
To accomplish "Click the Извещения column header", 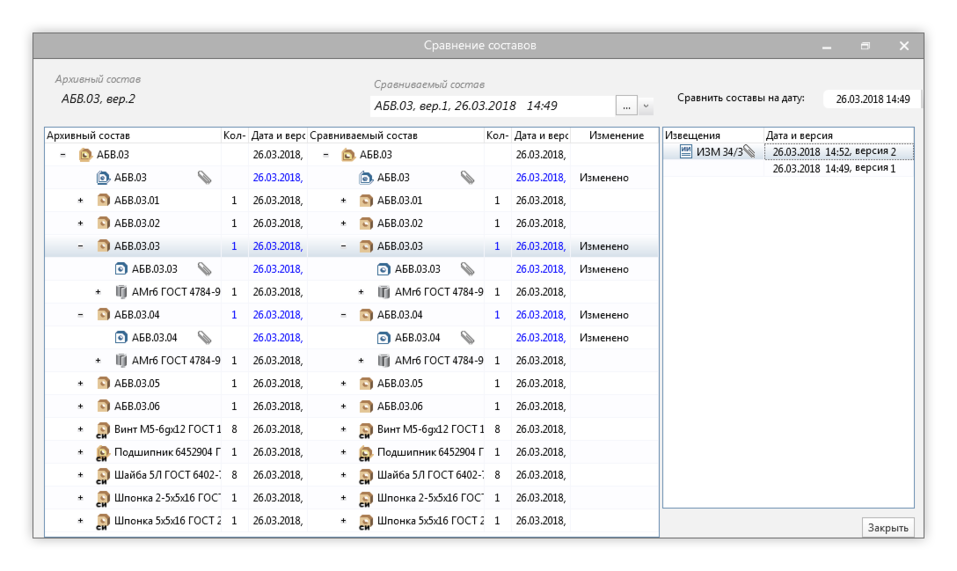I will coord(693,135).
